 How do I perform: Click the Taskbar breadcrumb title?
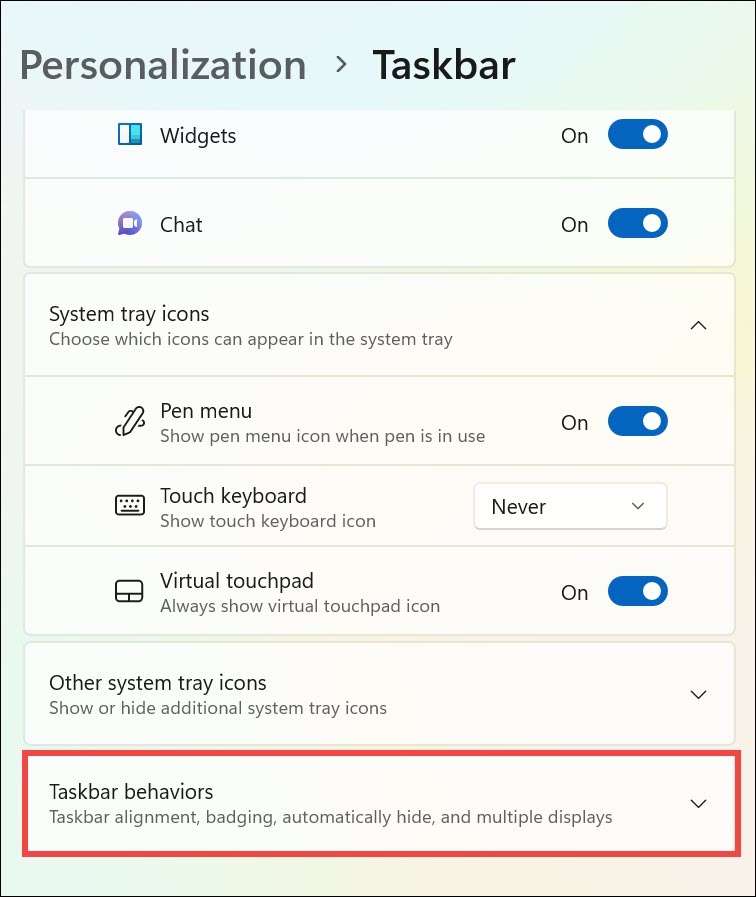pos(444,66)
